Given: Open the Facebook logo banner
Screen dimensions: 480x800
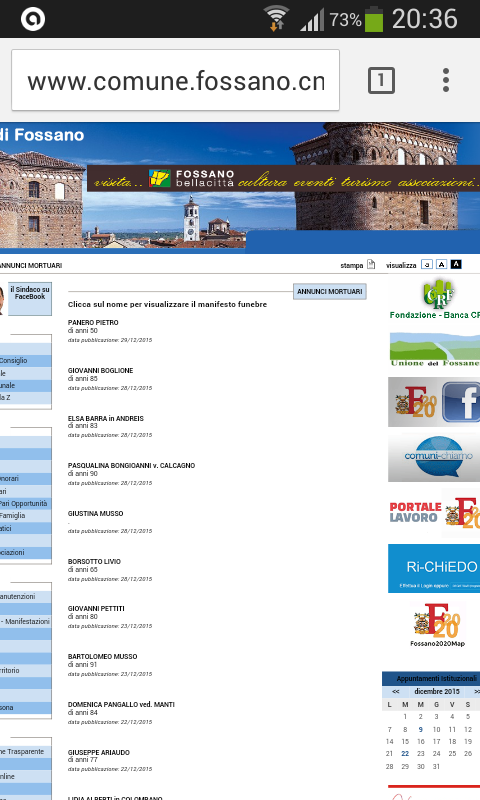Looking at the screenshot, I should pos(460,402).
